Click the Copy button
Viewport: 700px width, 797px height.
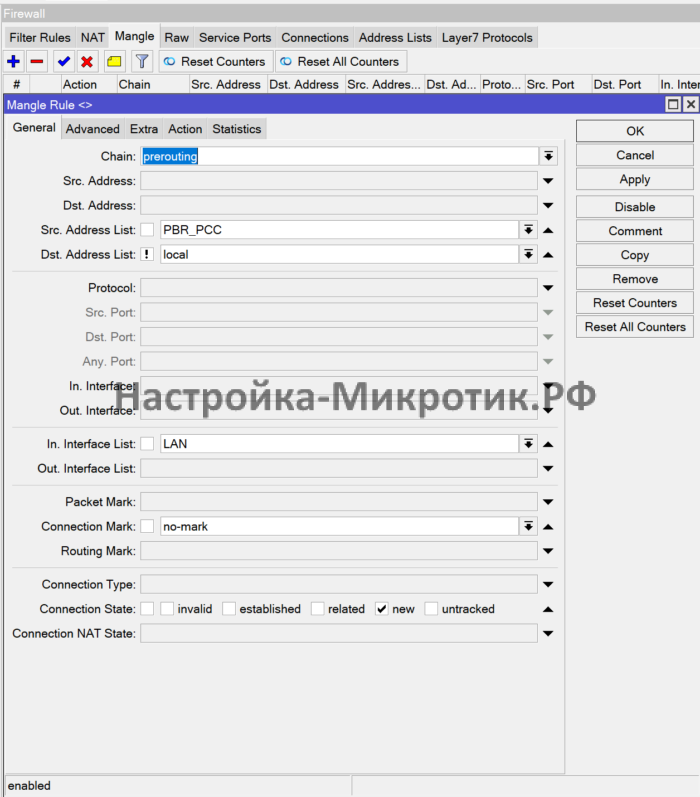point(634,255)
